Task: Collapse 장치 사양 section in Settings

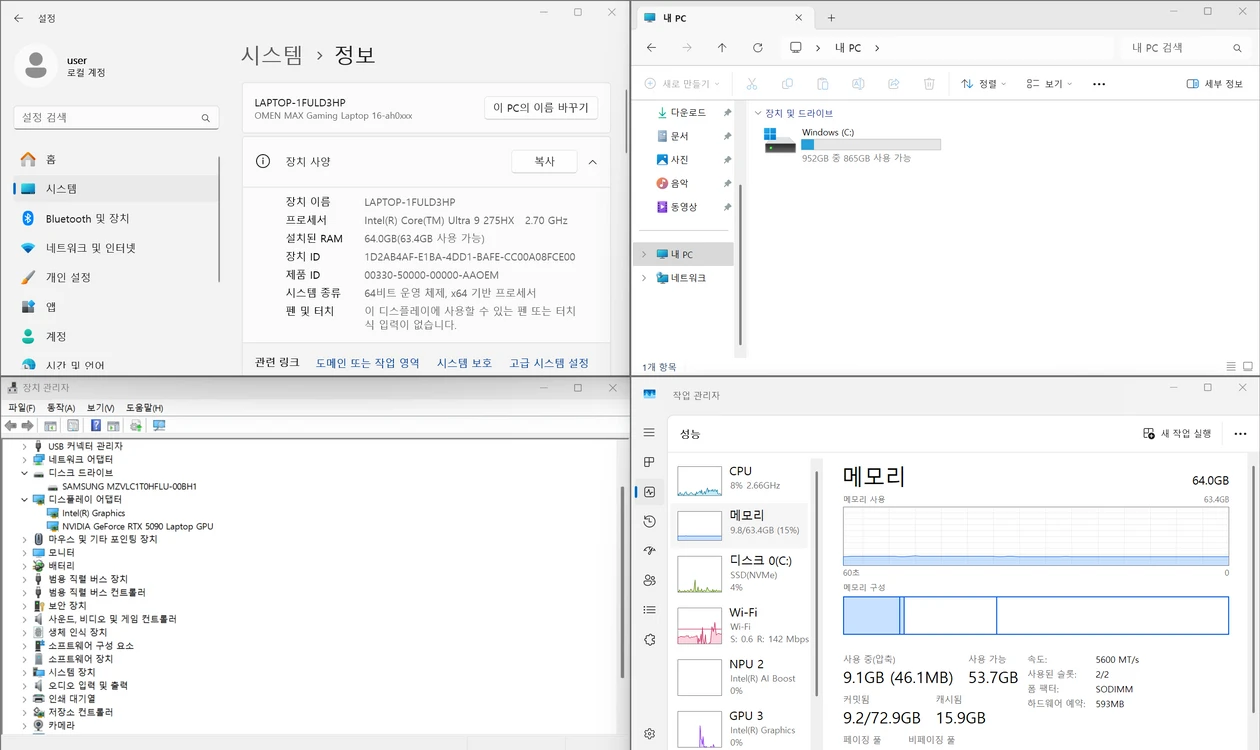Action: click(x=593, y=161)
